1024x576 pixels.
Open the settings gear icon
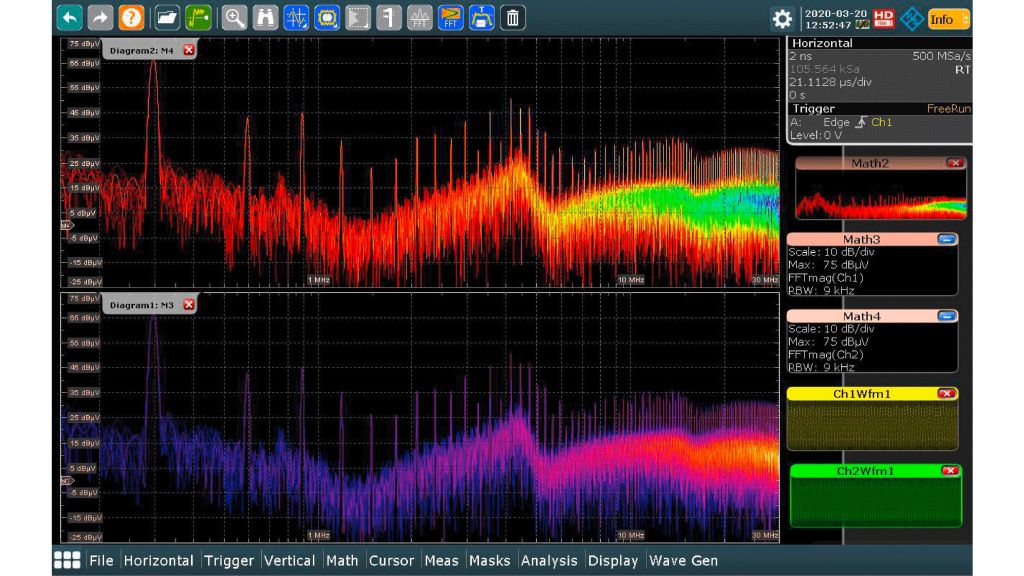[x=782, y=19]
